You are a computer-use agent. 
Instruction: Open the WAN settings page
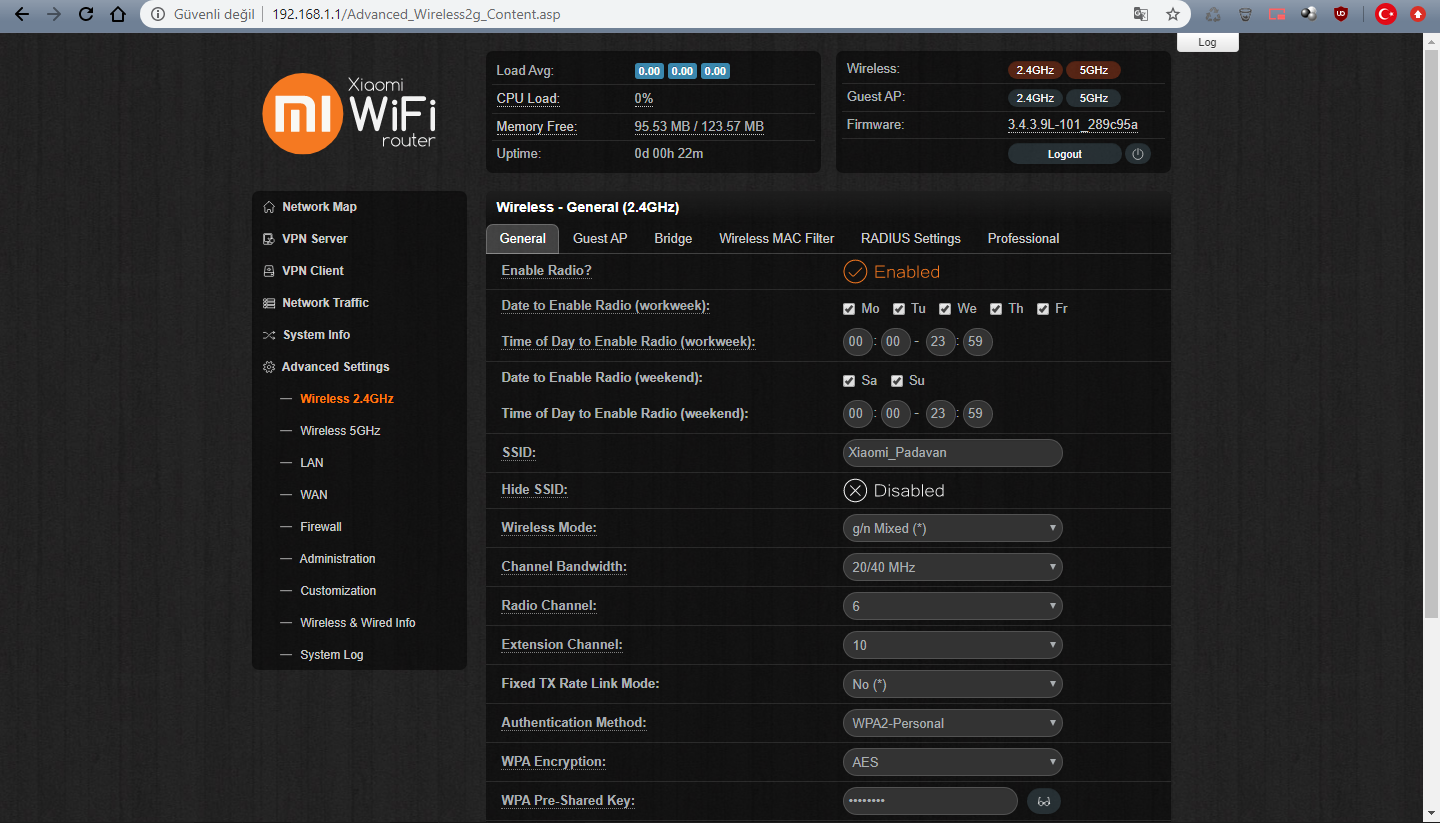314,495
